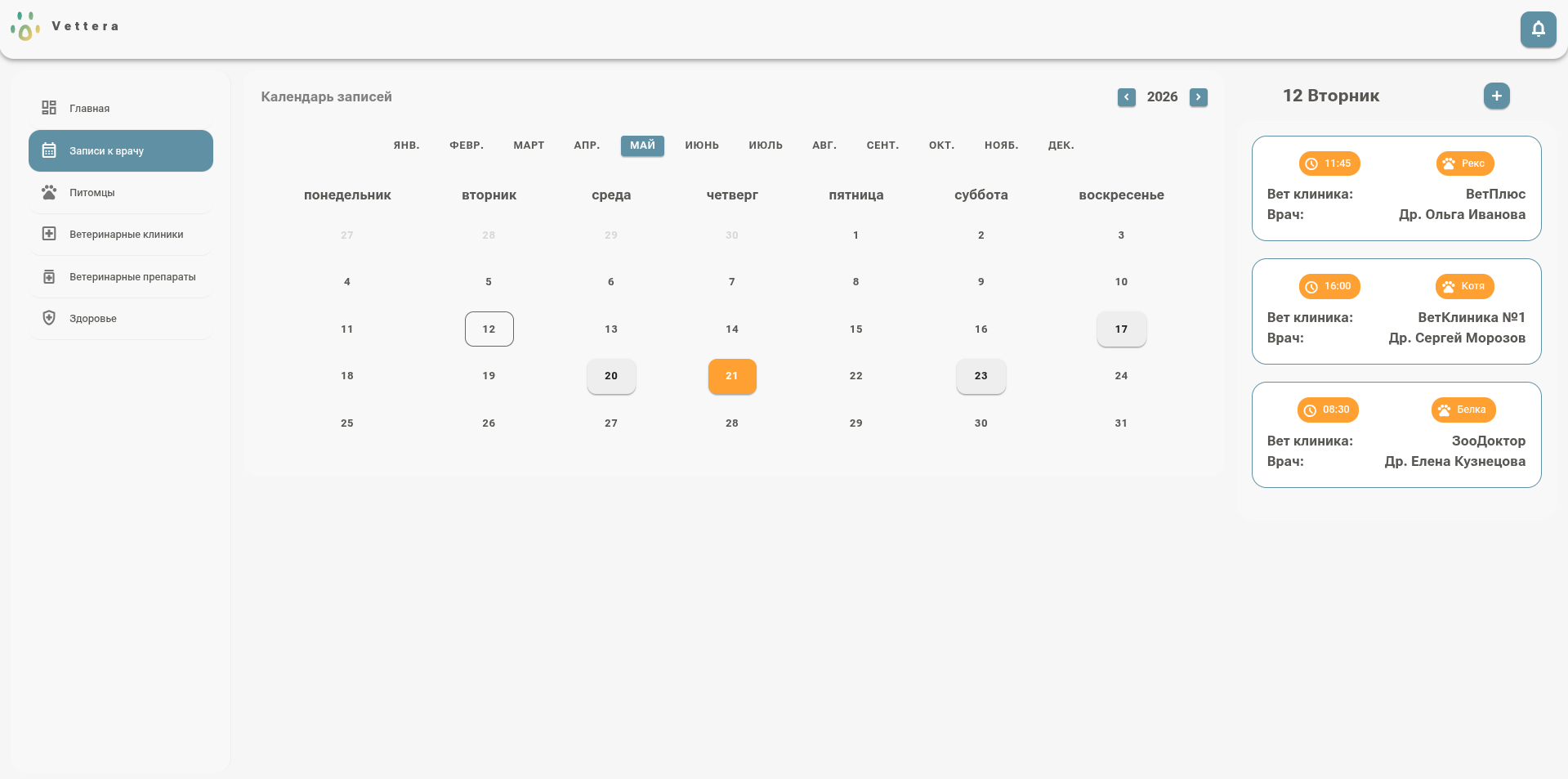Switch to СЕНТ. month
Image resolution: width=1568 pixels, height=779 pixels.
(x=882, y=146)
